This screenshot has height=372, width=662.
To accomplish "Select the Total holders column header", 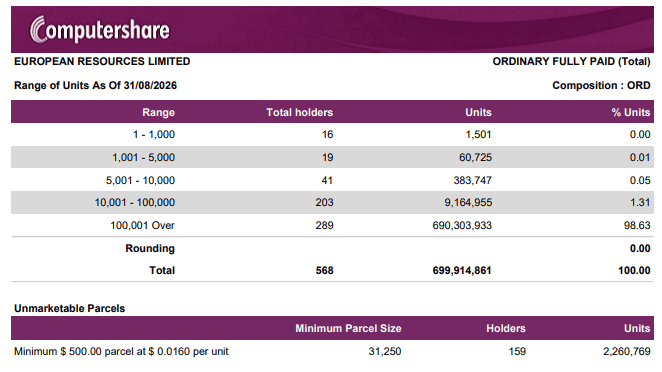I will 299,112.
